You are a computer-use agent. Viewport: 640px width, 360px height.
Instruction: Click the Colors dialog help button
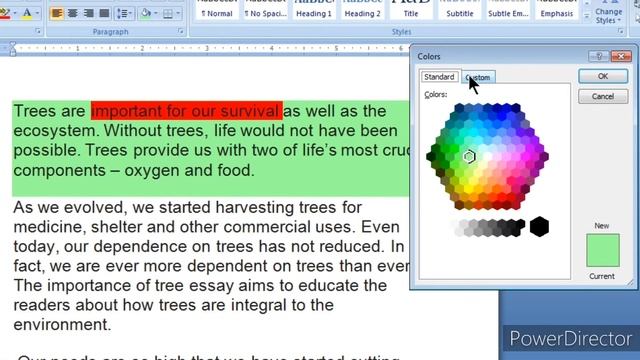[599, 56]
